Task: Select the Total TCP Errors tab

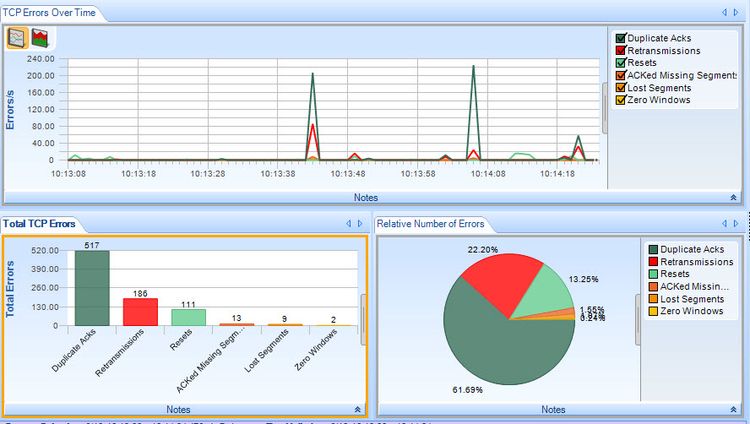Action: pyautogui.click(x=39, y=223)
